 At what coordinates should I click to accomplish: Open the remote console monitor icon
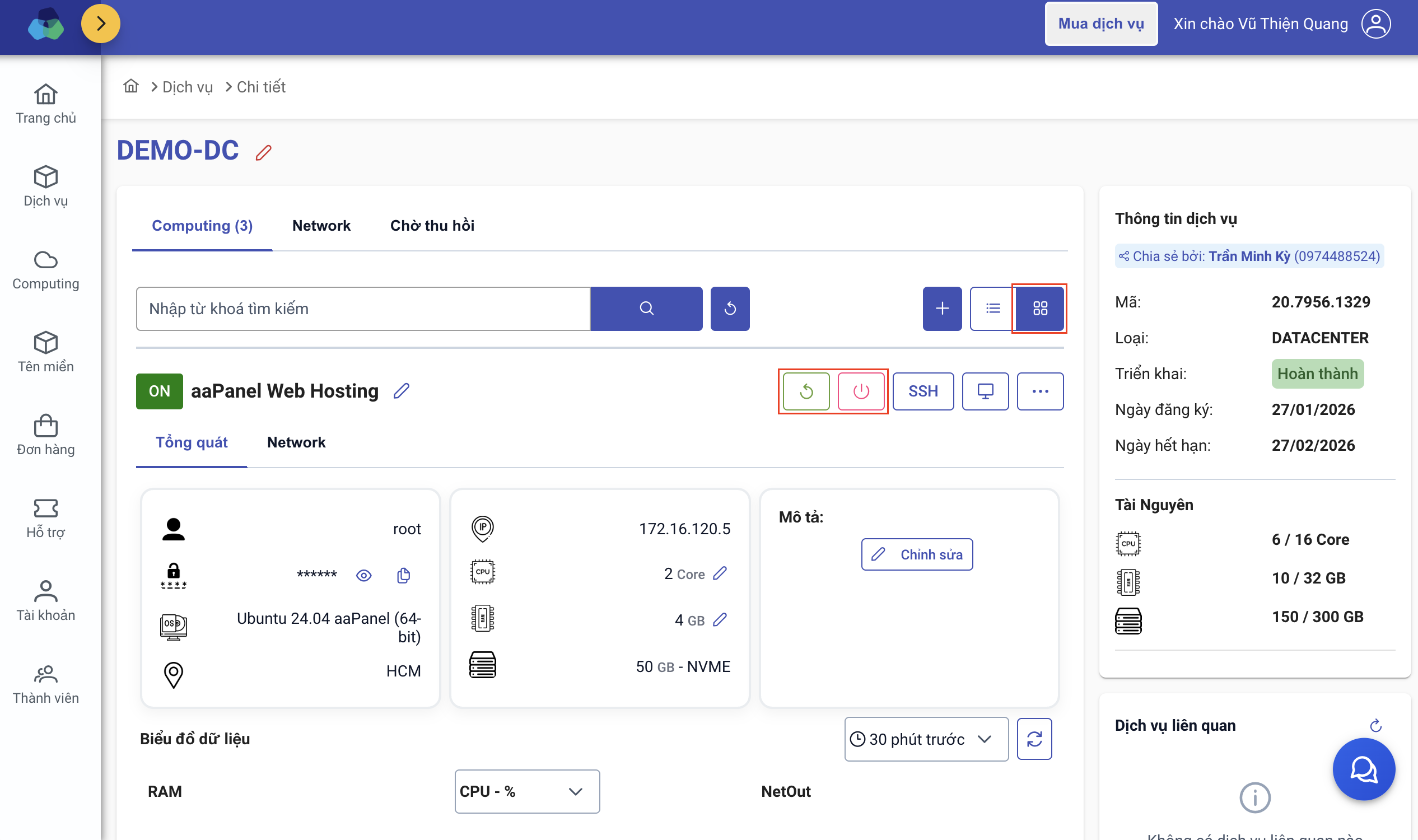(x=985, y=391)
